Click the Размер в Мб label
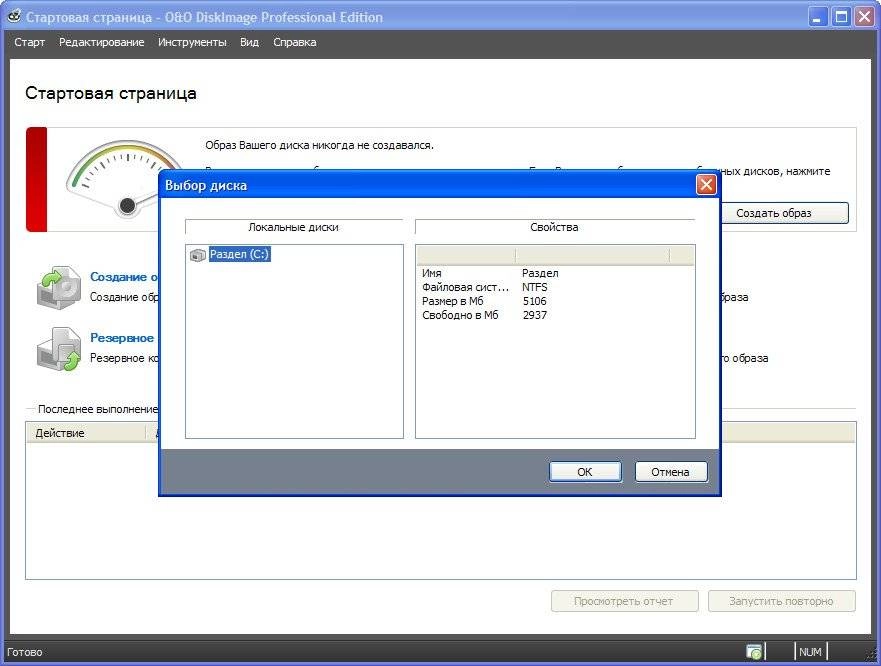Viewport: 881px width, 666px height. (453, 301)
